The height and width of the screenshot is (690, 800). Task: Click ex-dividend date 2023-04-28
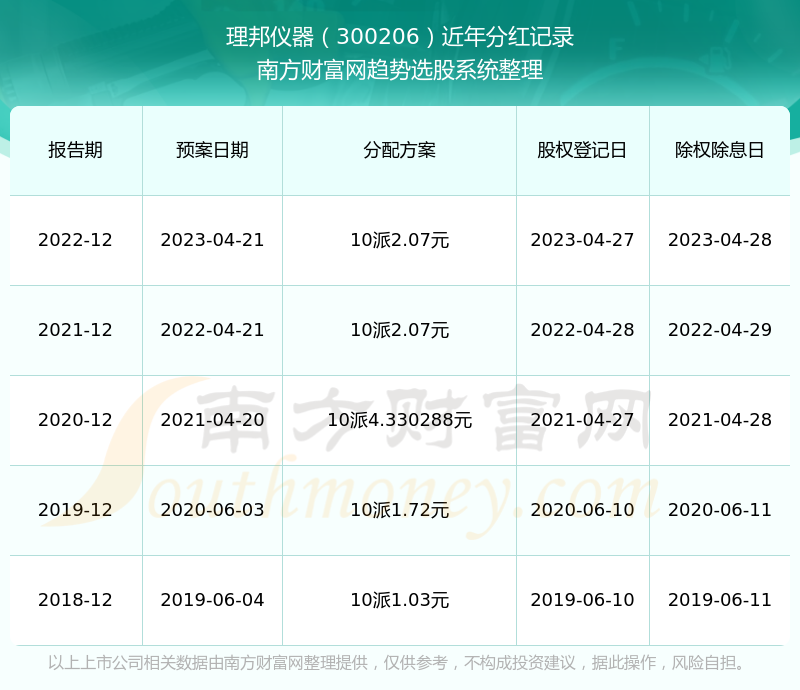point(720,240)
